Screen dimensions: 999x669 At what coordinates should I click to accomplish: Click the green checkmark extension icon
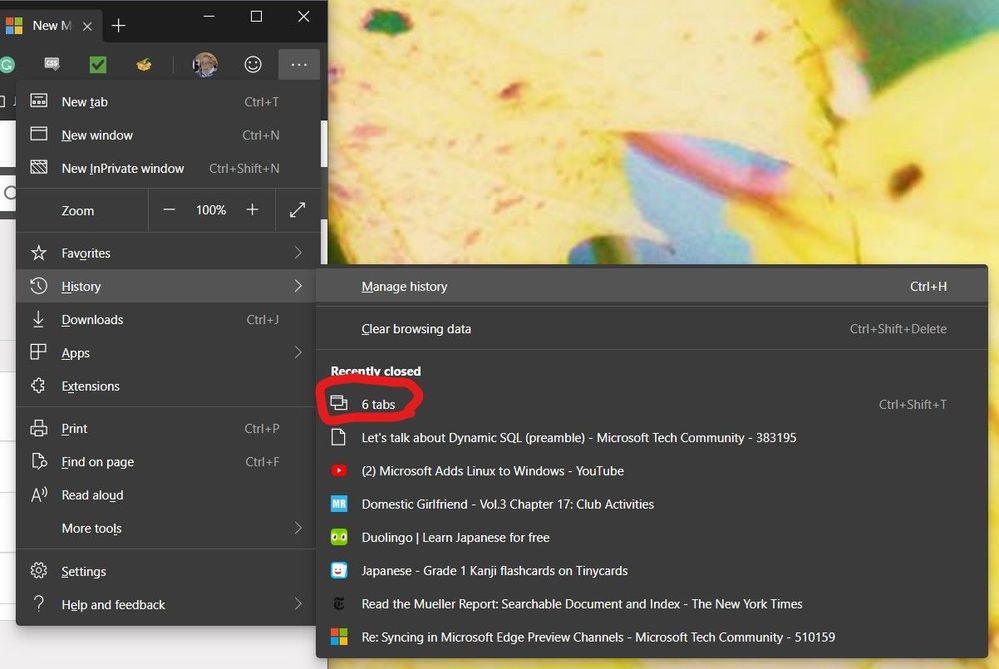97,64
